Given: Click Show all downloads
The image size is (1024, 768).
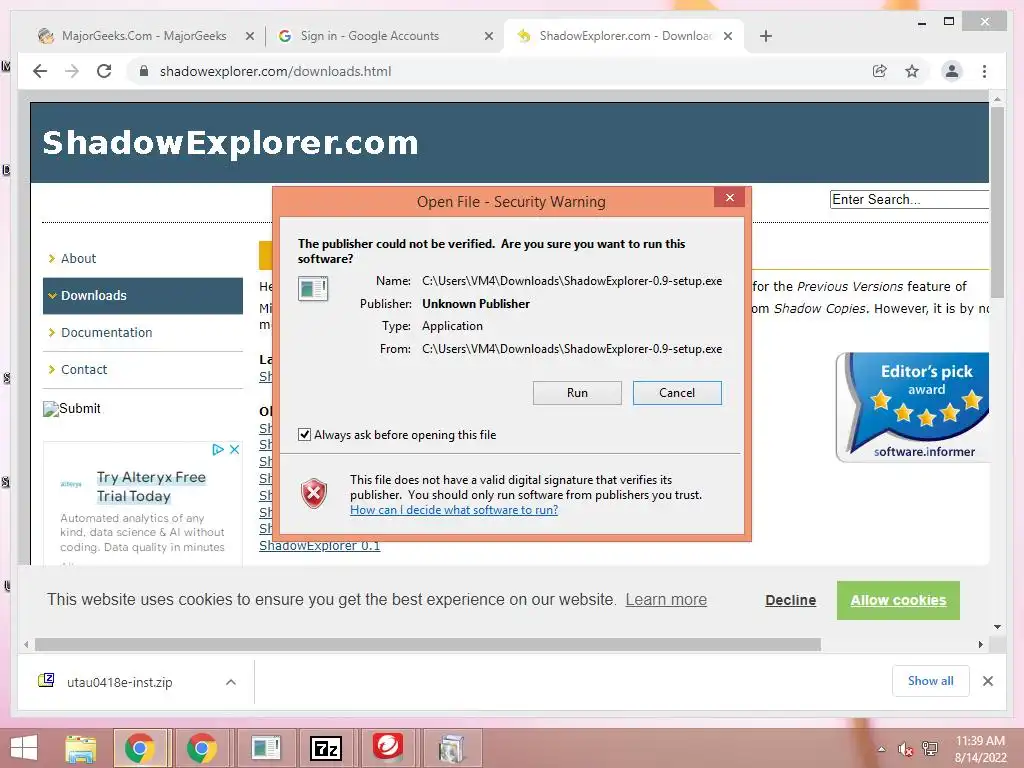Looking at the screenshot, I should pyautogui.click(x=930, y=681).
